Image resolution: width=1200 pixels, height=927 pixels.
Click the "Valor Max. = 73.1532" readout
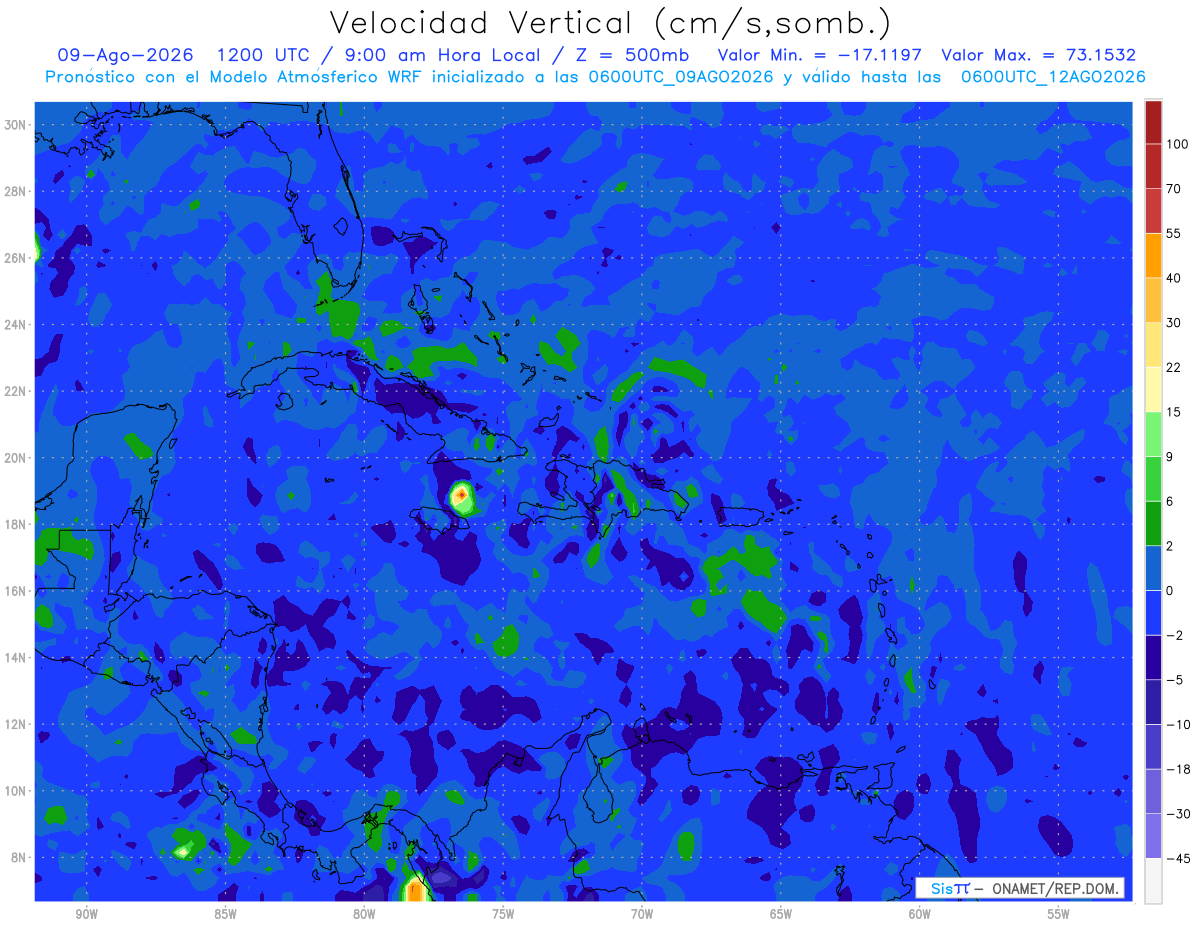coord(1038,55)
